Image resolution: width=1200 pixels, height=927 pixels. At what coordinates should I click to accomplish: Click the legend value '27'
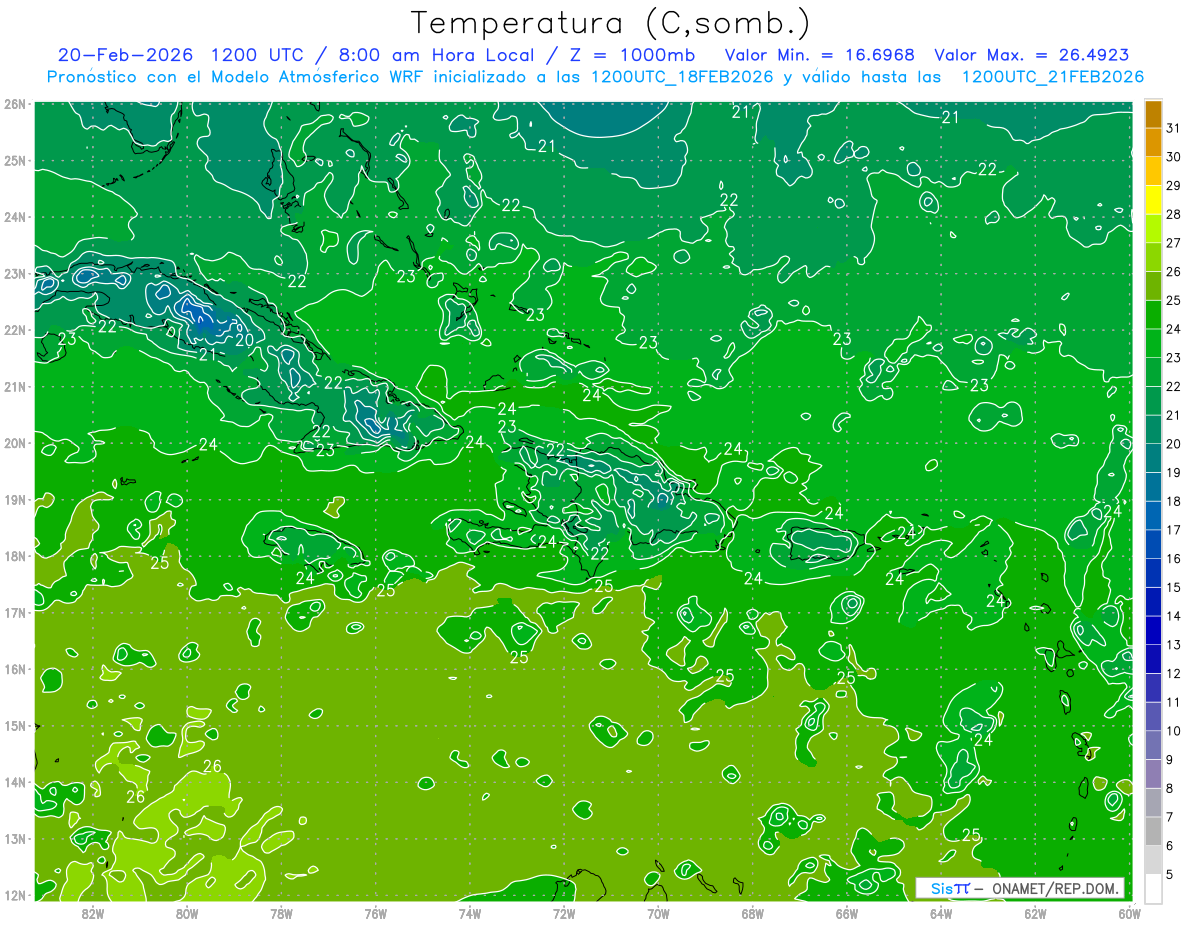click(1173, 243)
